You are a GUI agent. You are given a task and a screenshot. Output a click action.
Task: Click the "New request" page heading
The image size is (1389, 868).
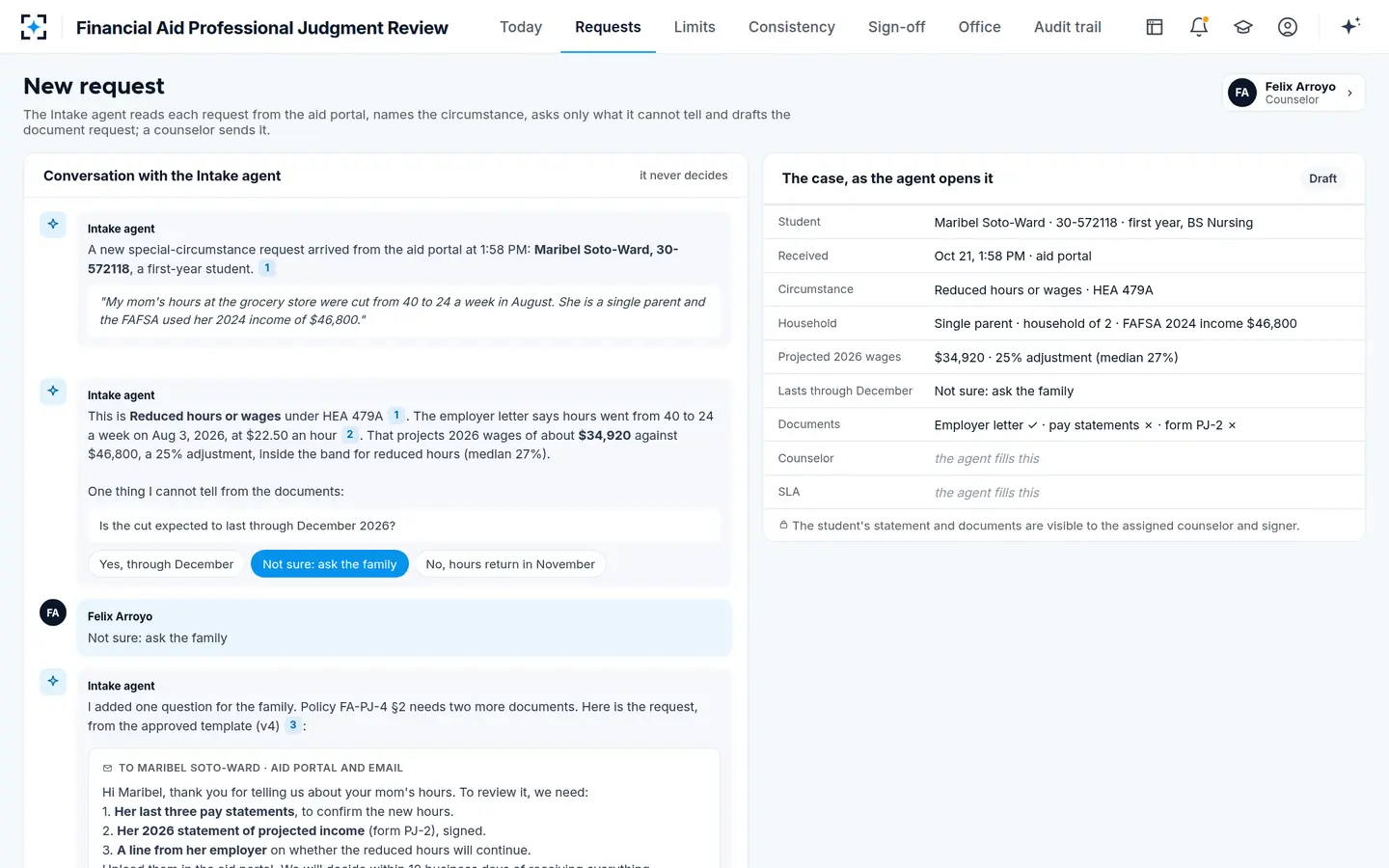click(x=94, y=87)
